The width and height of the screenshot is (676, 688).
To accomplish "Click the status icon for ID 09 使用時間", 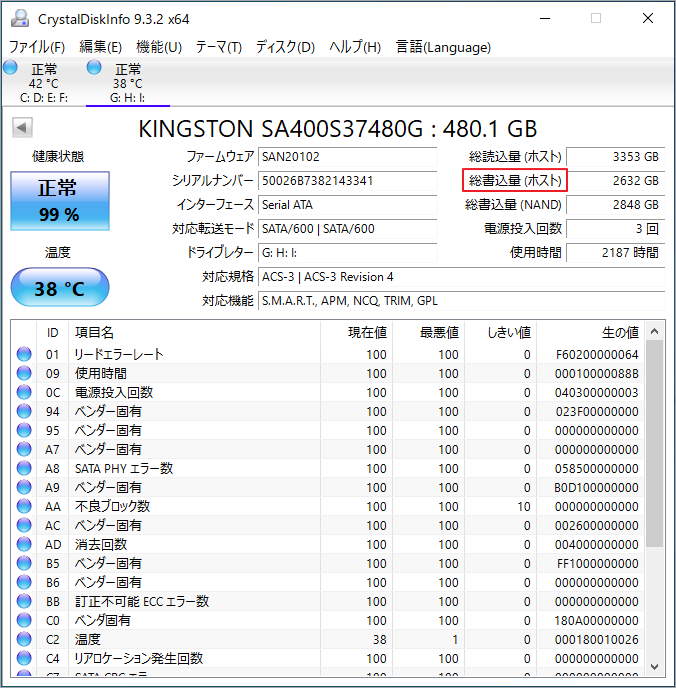I will [x=24, y=373].
